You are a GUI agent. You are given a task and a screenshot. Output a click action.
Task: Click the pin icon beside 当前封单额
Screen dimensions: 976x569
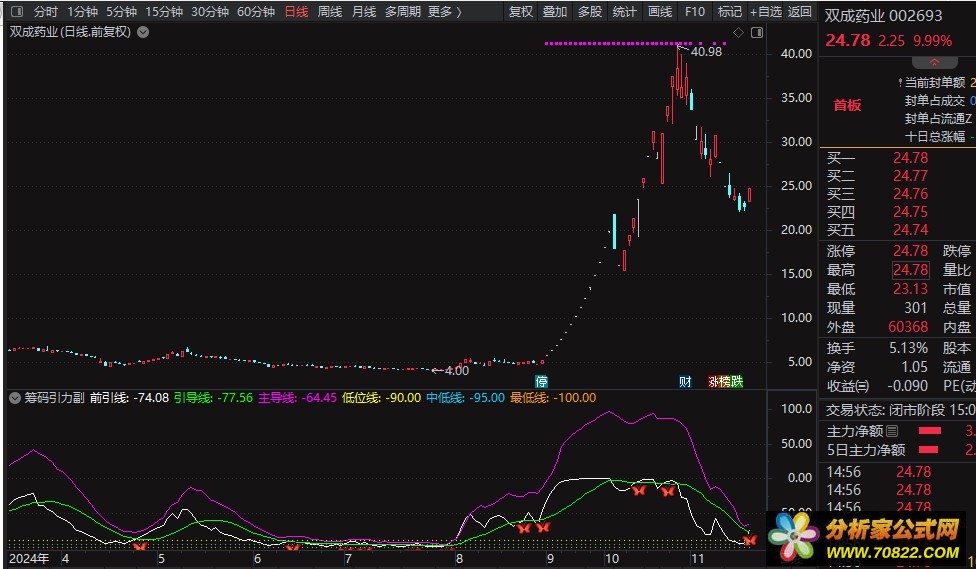pyautogui.click(x=900, y=83)
